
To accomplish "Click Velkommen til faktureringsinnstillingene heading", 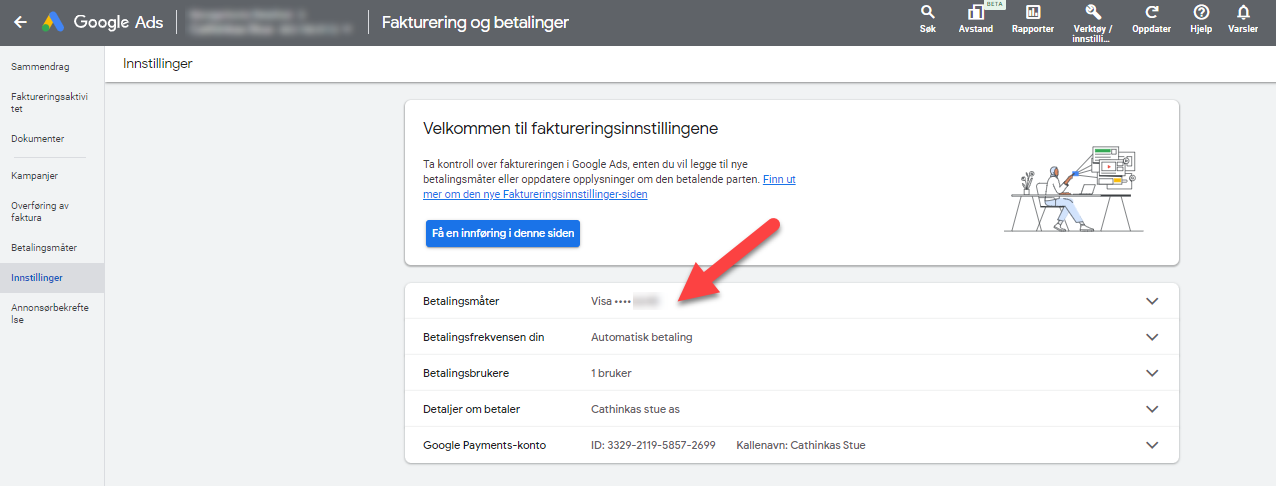I will tap(571, 128).
